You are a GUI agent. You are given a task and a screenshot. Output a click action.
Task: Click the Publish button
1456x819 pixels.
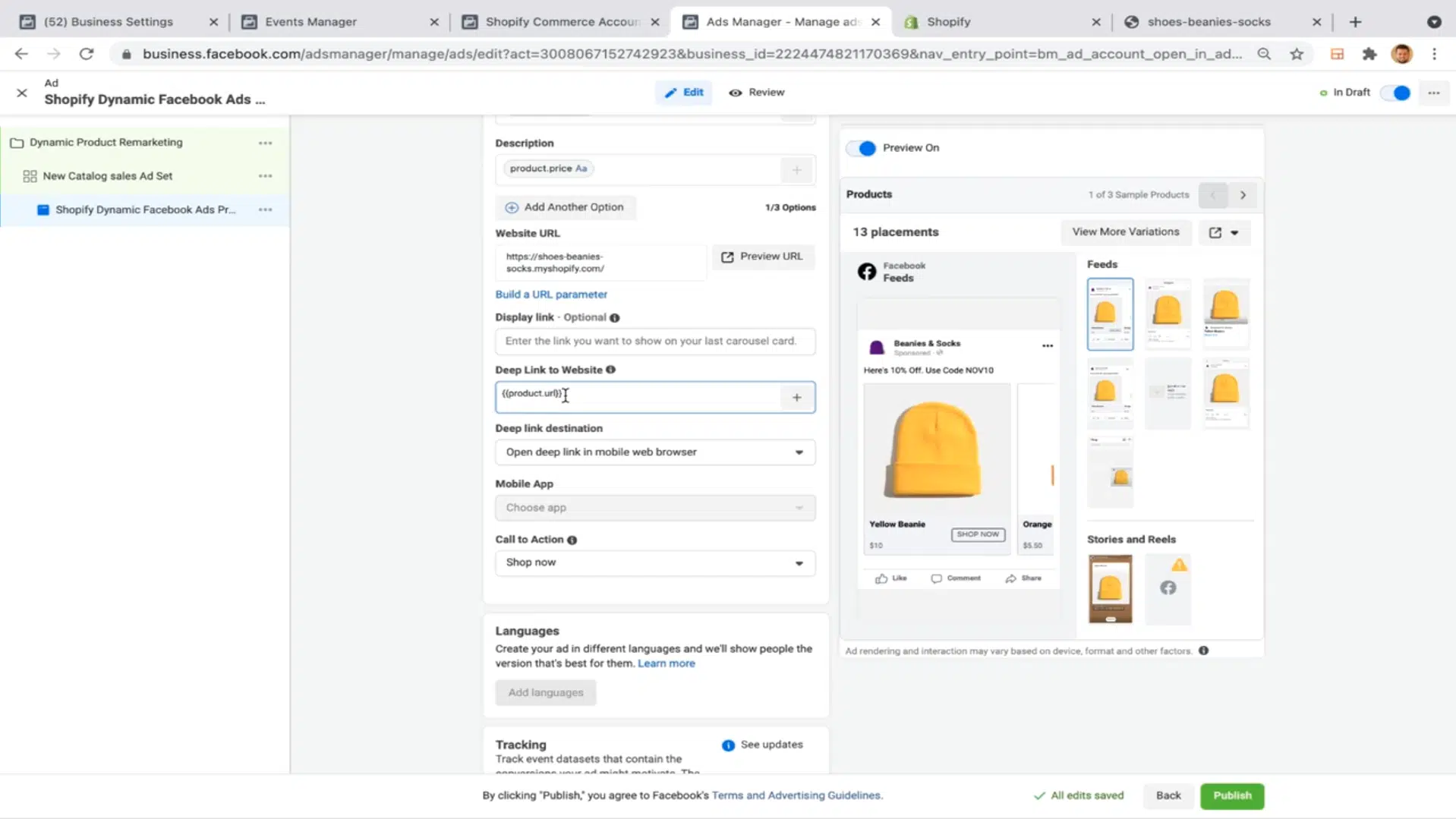pyautogui.click(x=1231, y=795)
